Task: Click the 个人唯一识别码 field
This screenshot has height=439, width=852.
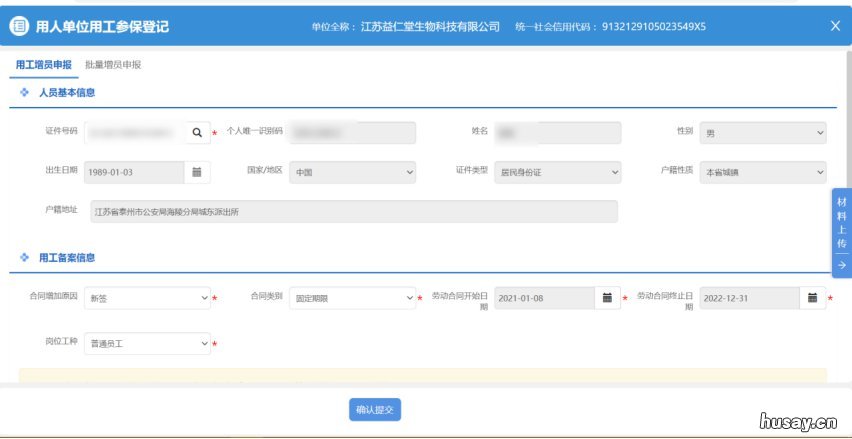Action: pos(352,133)
